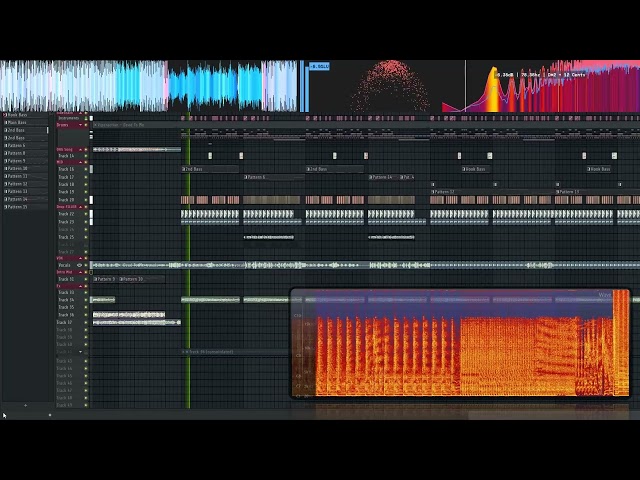The height and width of the screenshot is (480, 640).
Task: Select Pattern 15 in the picker list
Action: tap(25, 207)
